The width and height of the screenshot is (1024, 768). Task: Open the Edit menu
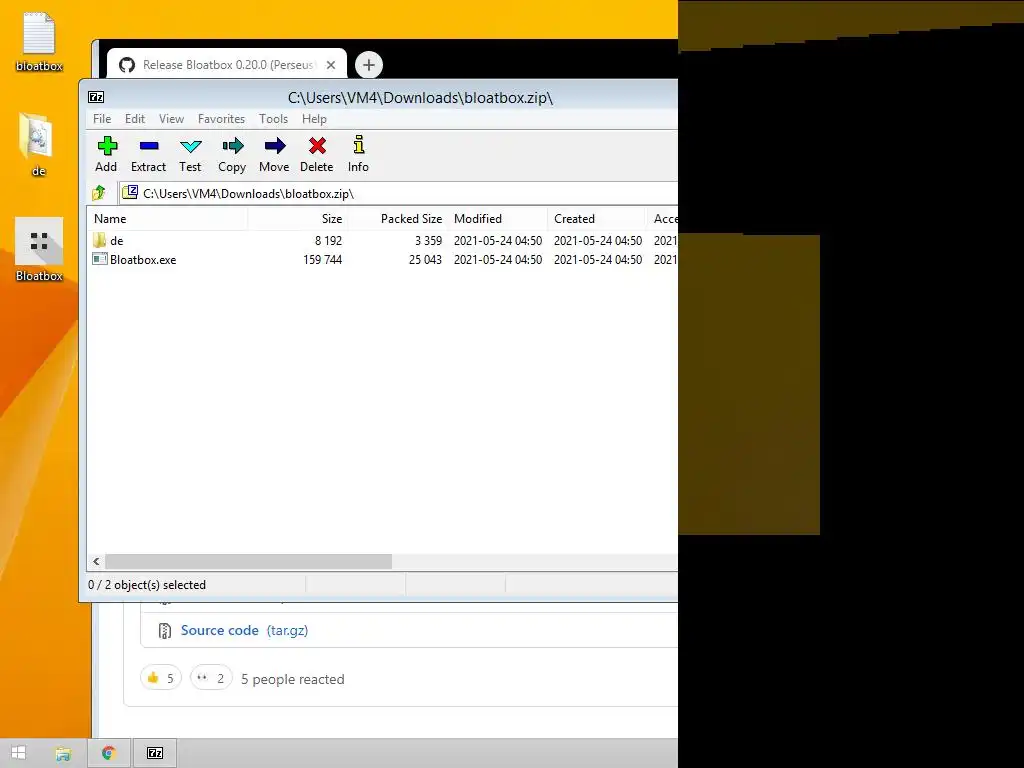tap(135, 119)
